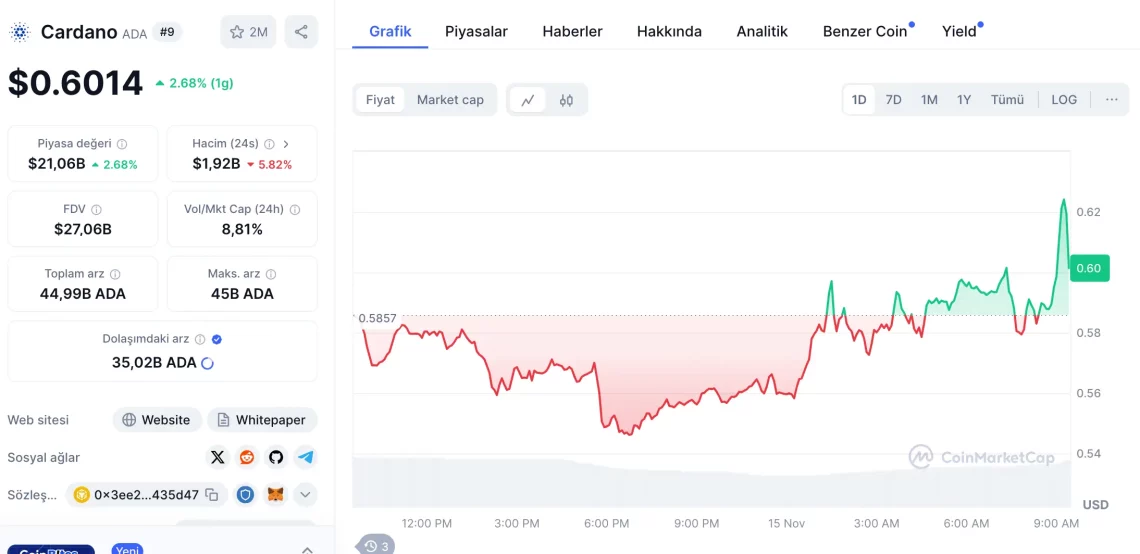Show info for Toplam arz
This screenshot has height=554, width=1140.
tap(115, 274)
